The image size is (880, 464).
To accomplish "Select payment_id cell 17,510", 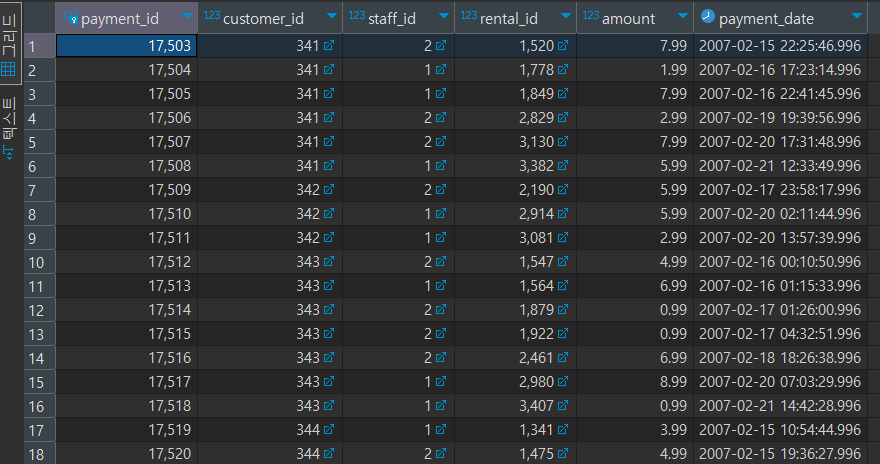I will [126, 214].
